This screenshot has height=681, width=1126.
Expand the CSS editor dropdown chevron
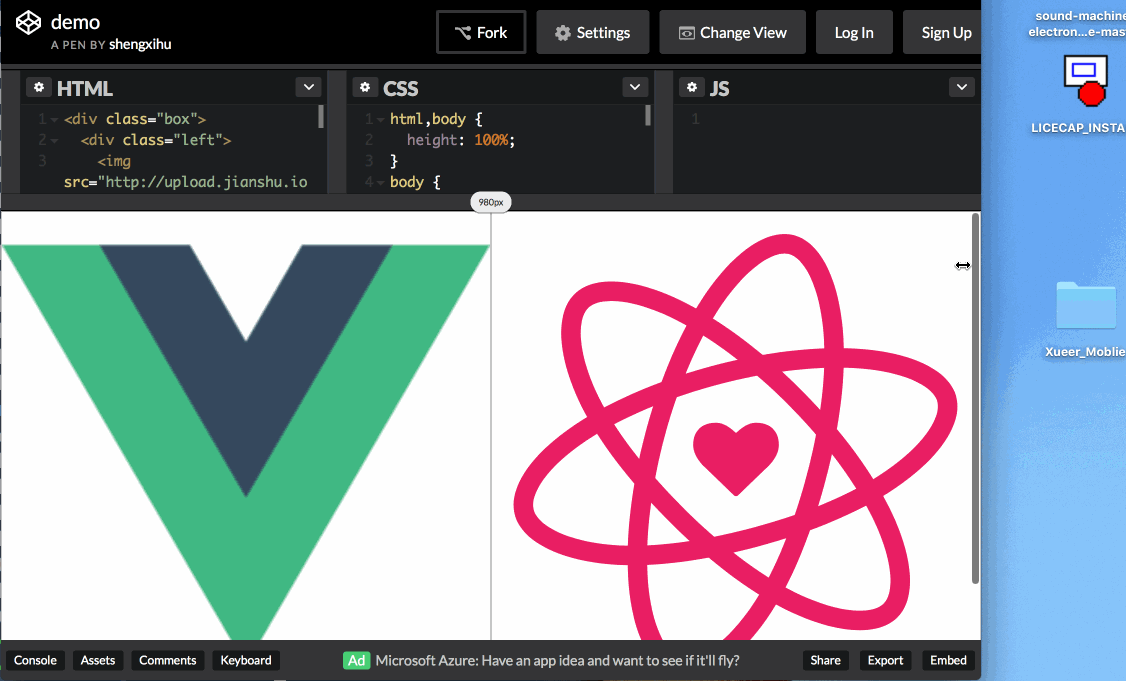(635, 87)
